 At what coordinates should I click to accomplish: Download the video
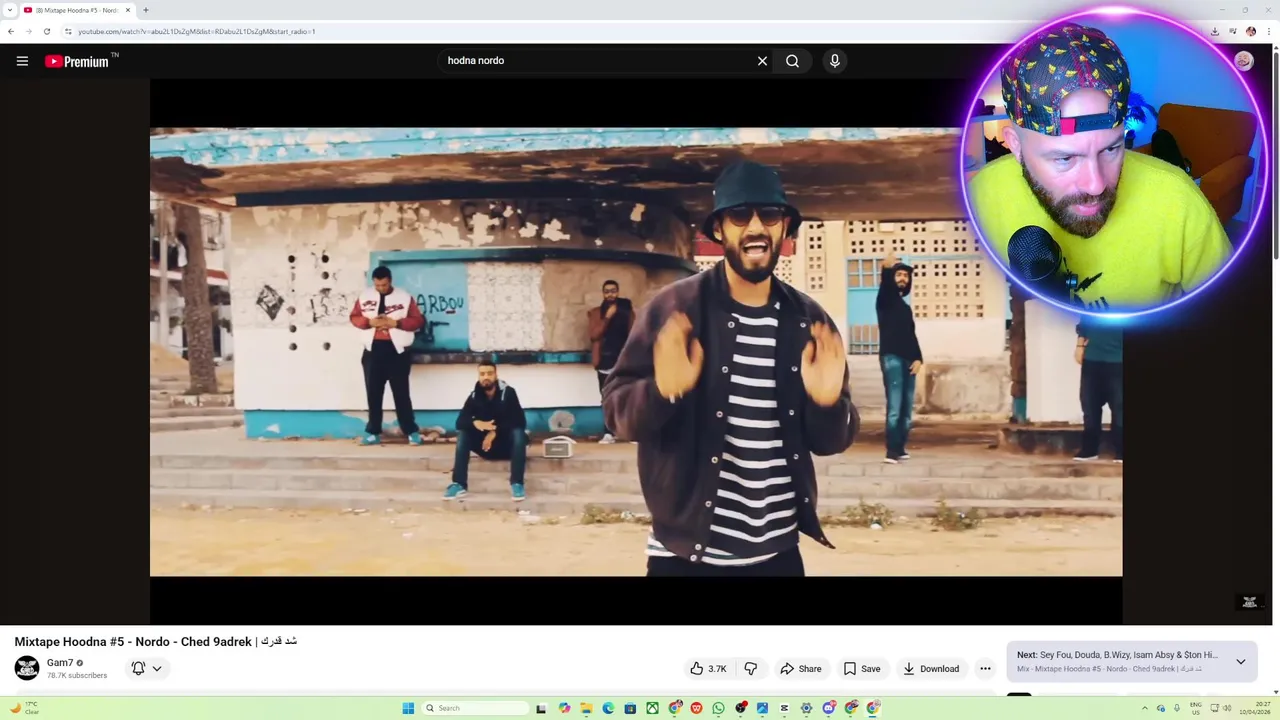(931, 669)
